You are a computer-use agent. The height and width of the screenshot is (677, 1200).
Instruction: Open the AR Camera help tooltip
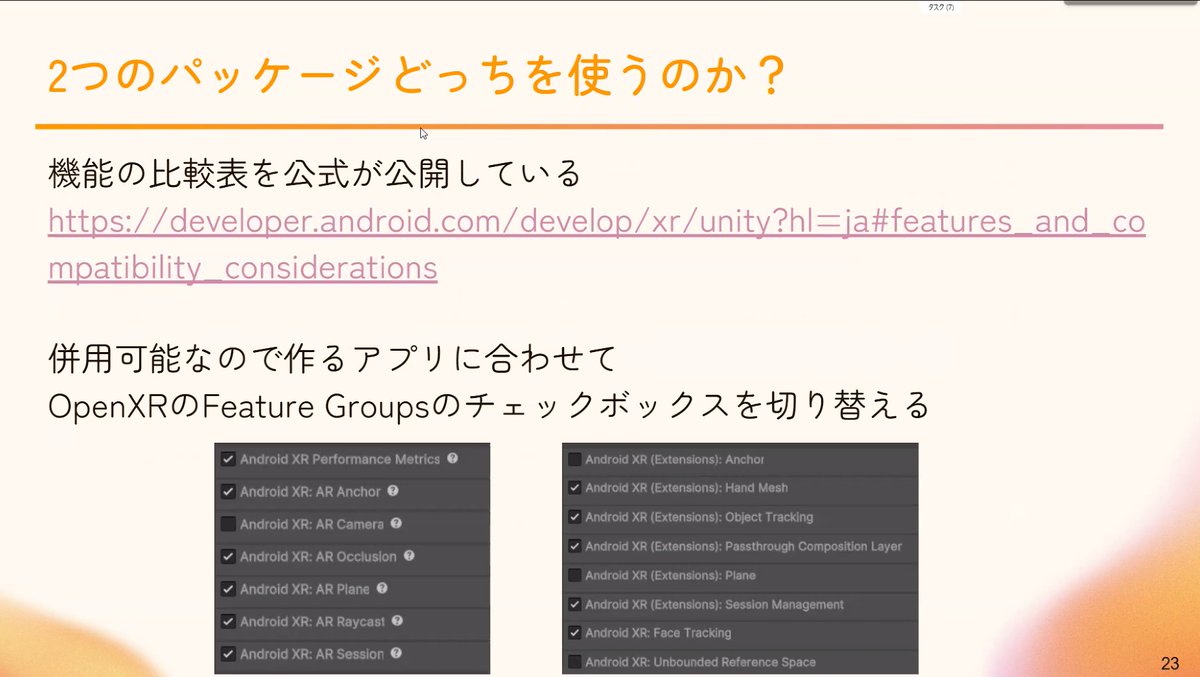(x=395, y=523)
